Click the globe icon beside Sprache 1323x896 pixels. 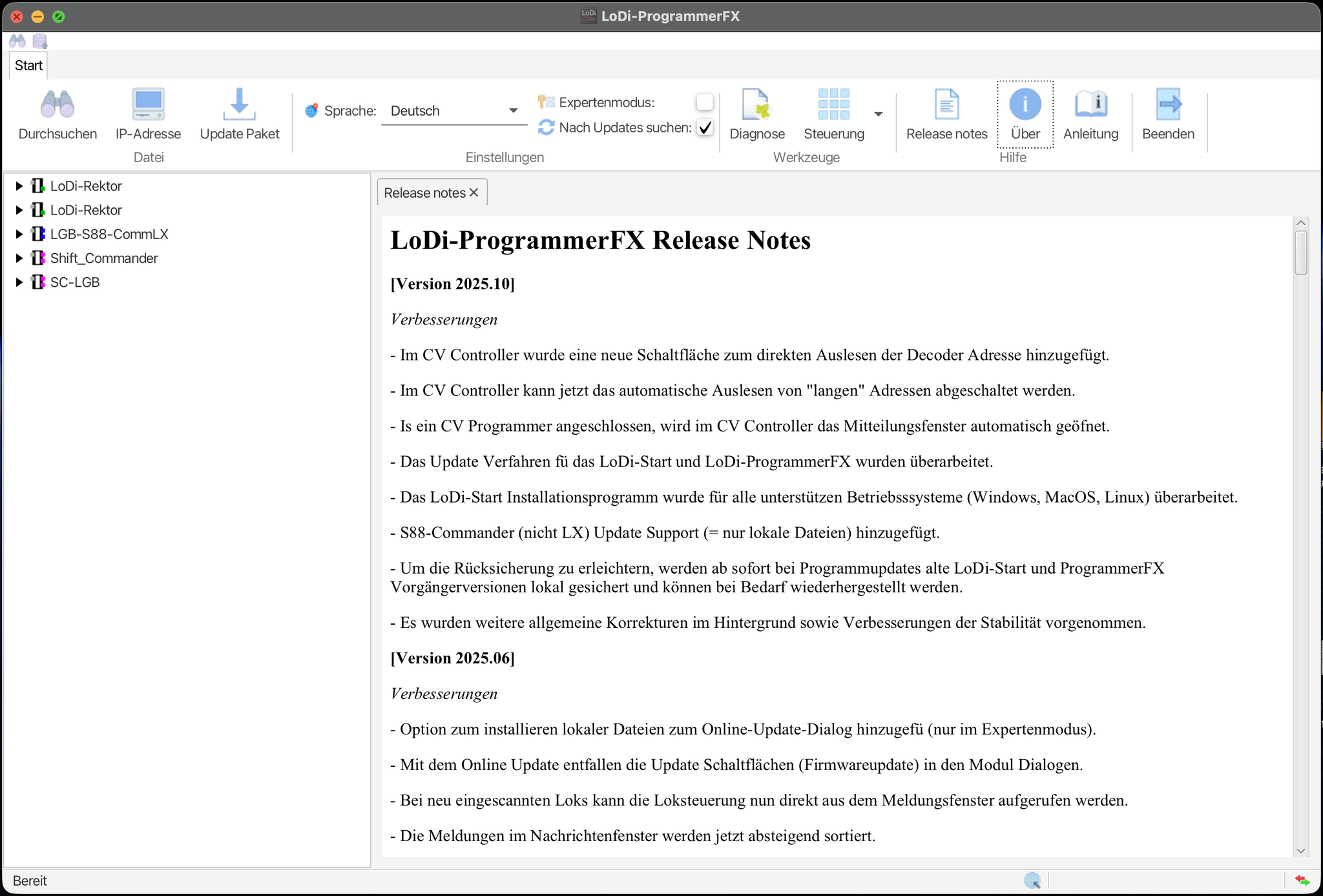311,110
